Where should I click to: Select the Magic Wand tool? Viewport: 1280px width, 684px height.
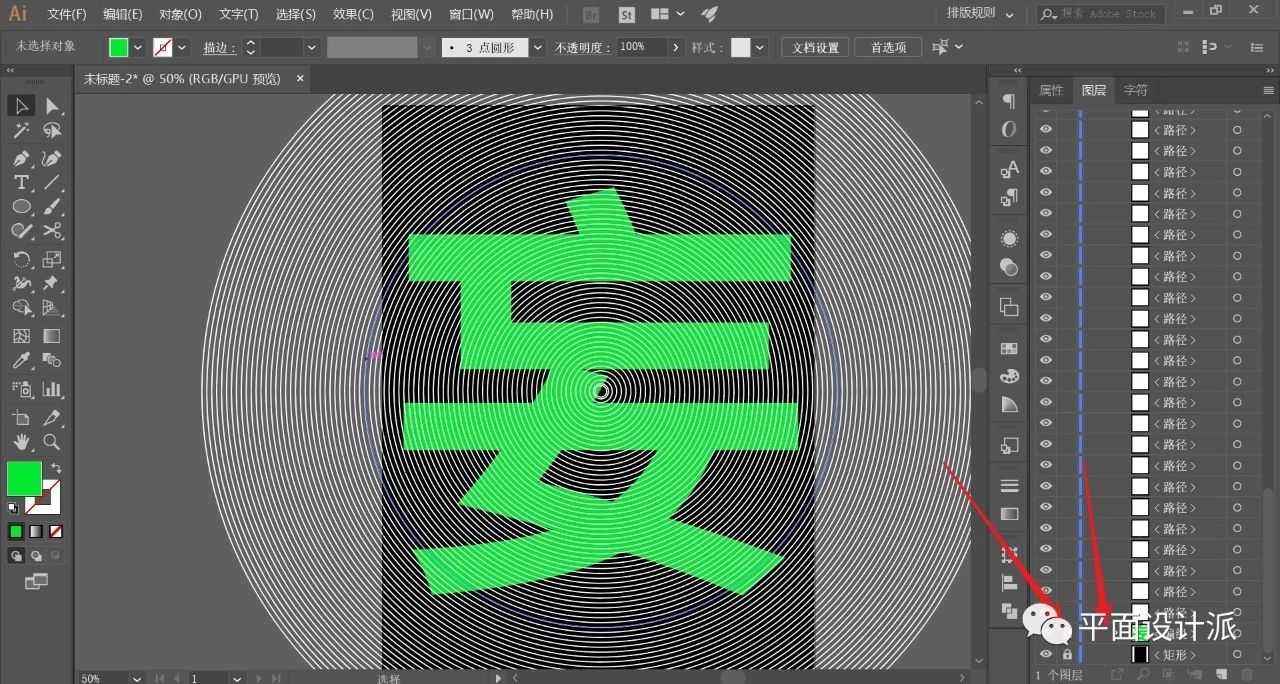pyautogui.click(x=22, y=131)
